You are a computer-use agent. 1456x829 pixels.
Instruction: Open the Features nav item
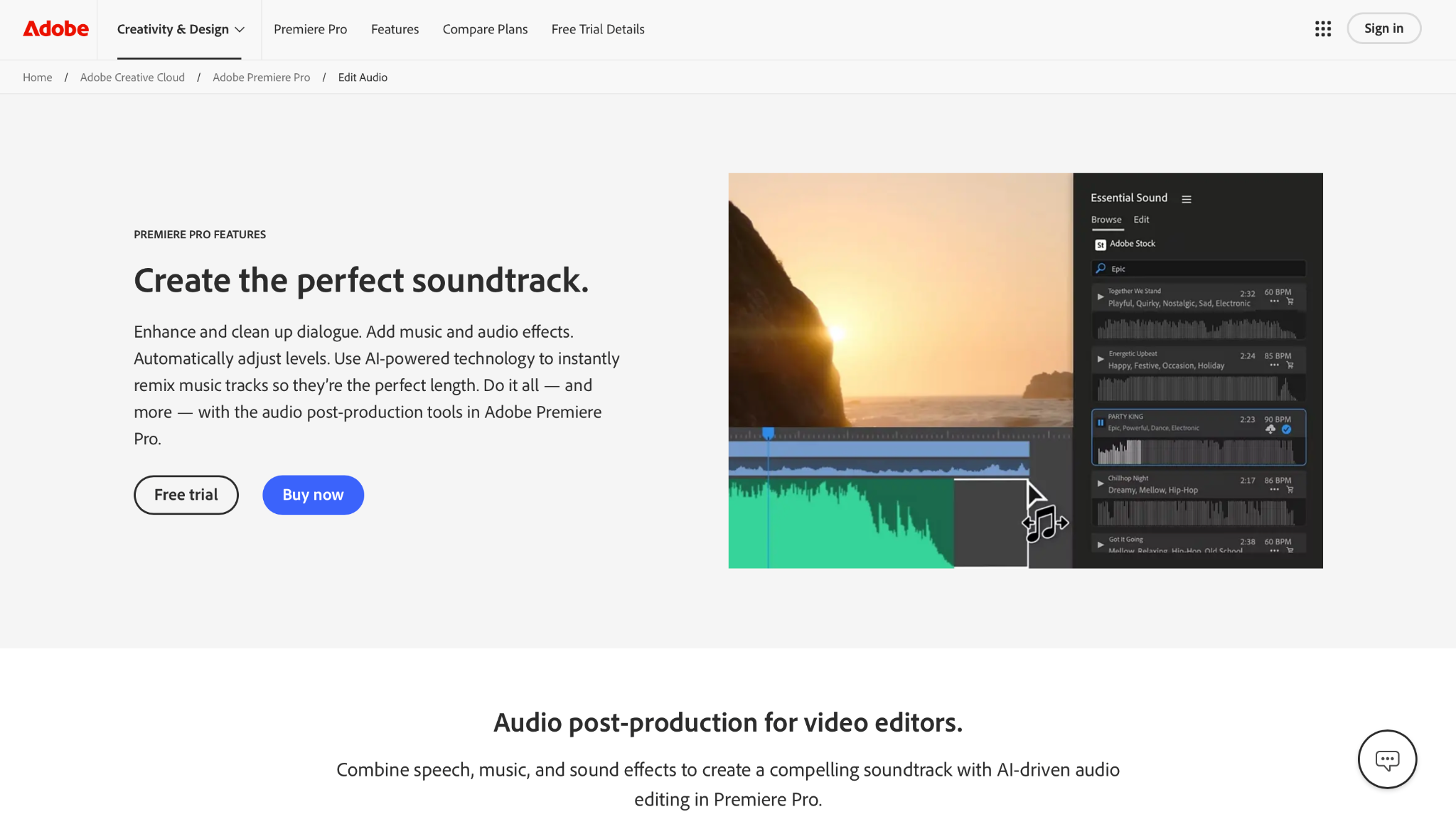(395, 29)
